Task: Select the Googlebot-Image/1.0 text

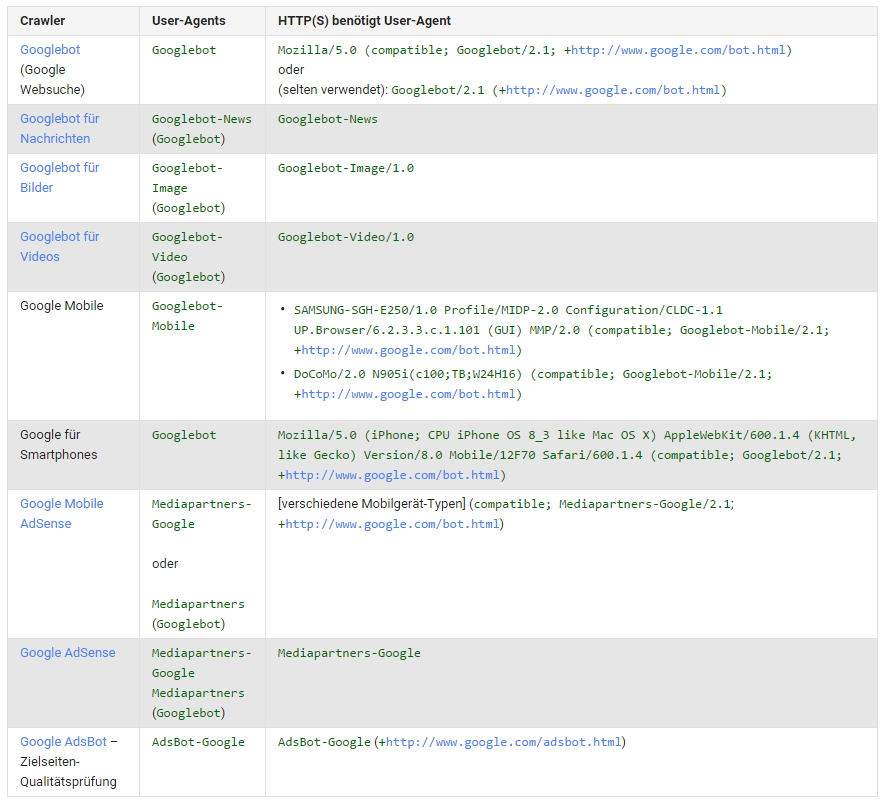Action: [346, 168]
